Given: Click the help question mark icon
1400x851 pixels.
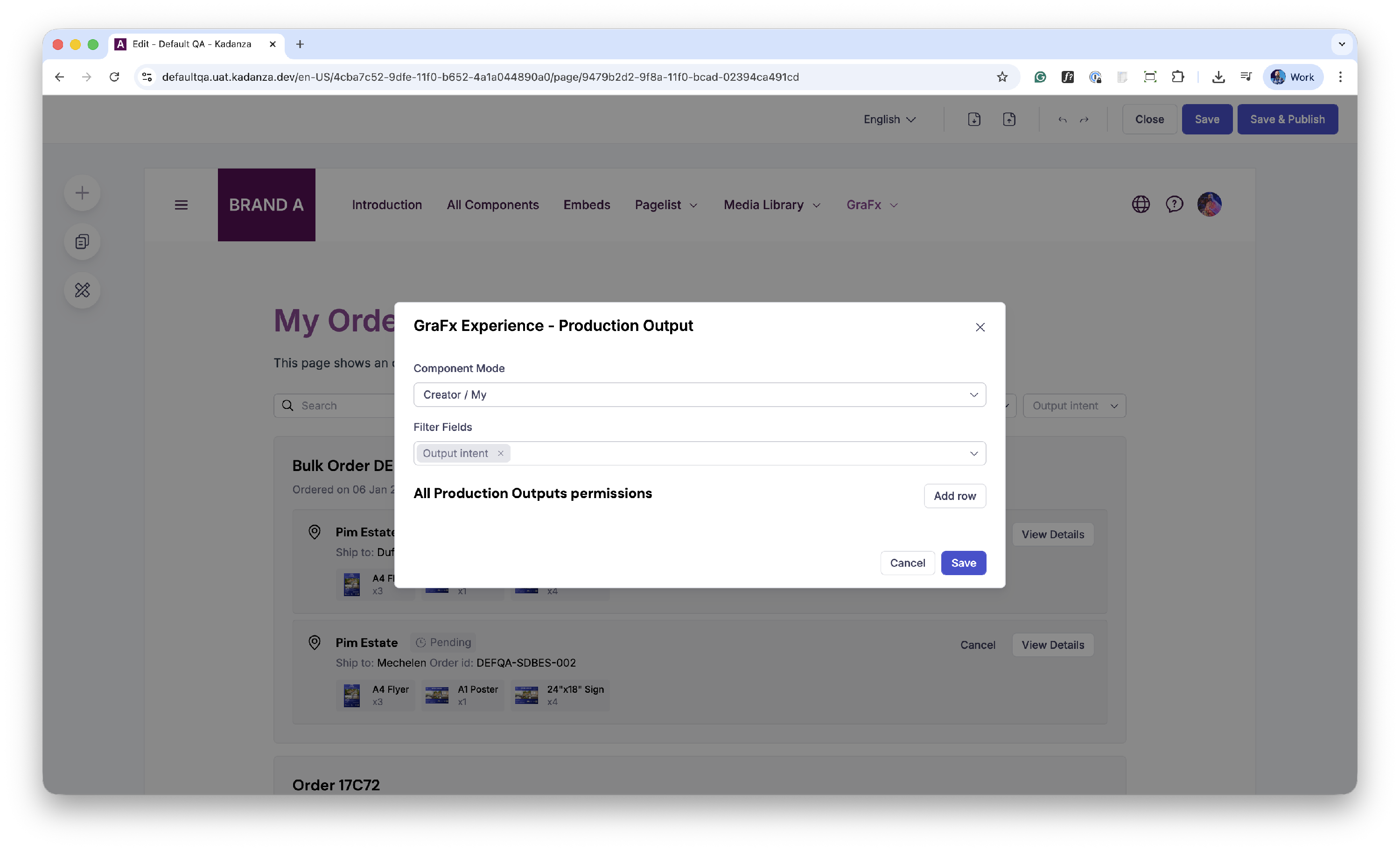Looking at the screenshot, I should [1174, 204].
